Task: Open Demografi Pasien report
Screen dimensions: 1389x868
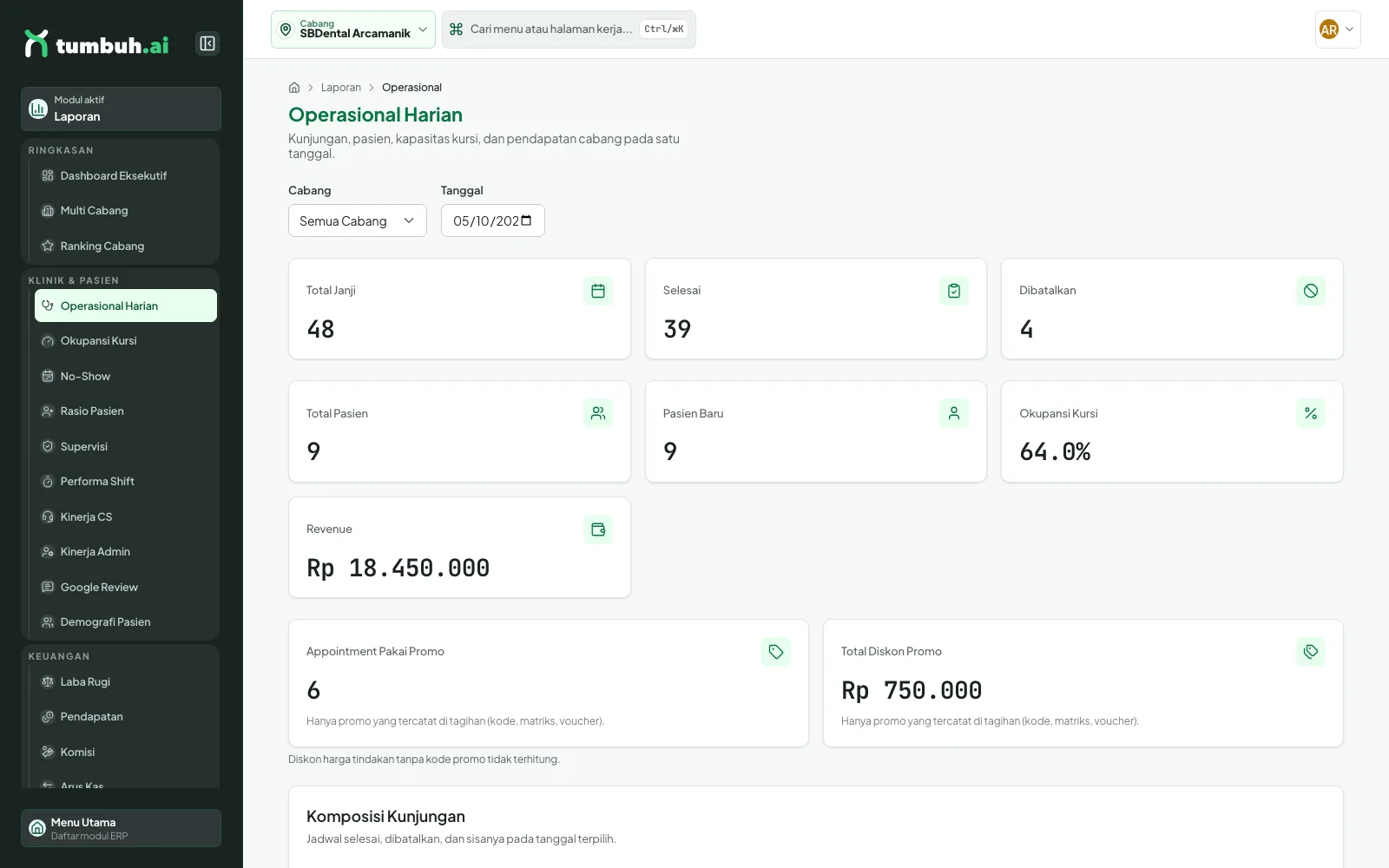Action: (126, 622)
